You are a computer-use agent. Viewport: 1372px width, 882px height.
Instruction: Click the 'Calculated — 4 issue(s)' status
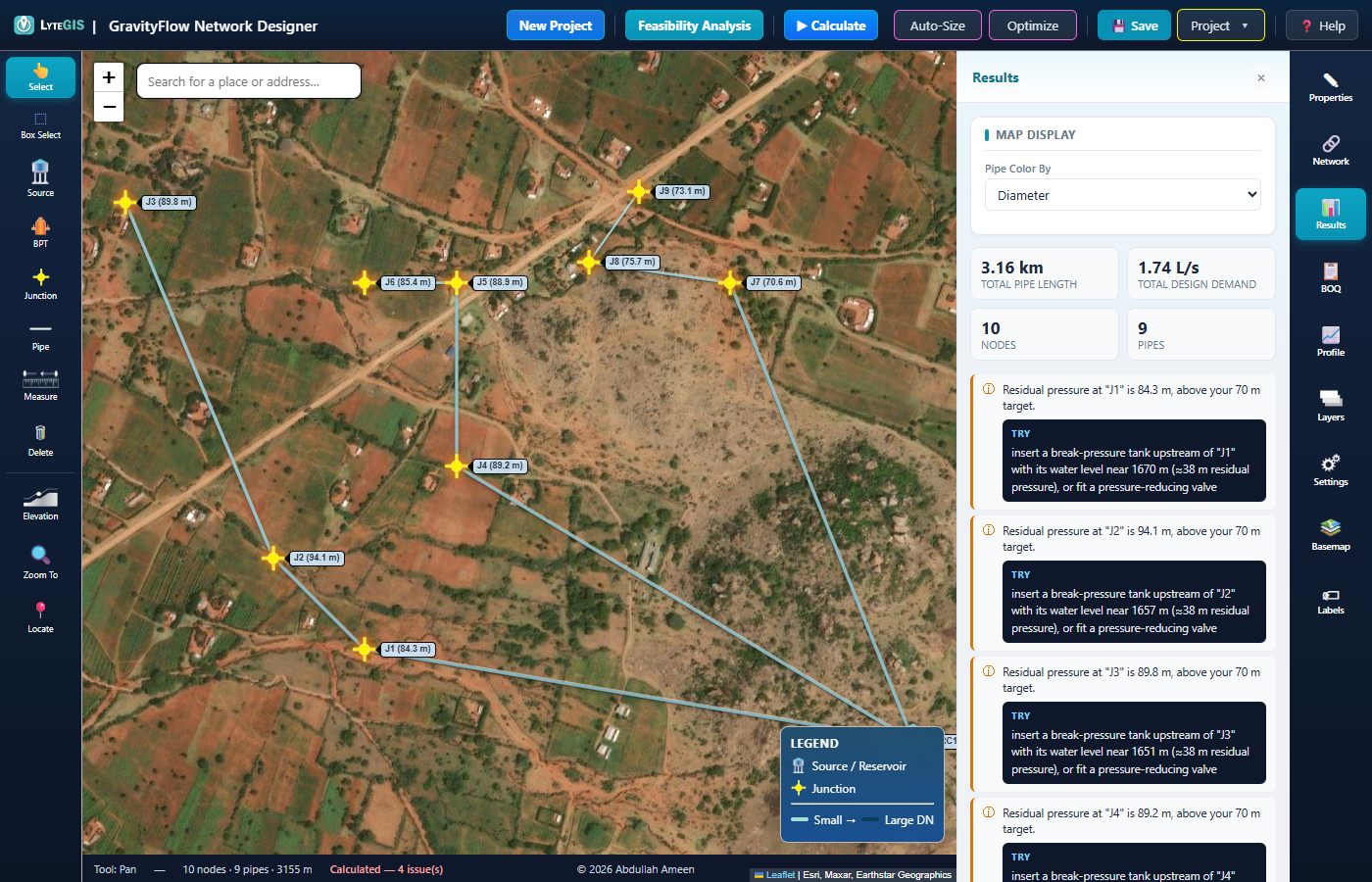[x=386, y=869]
